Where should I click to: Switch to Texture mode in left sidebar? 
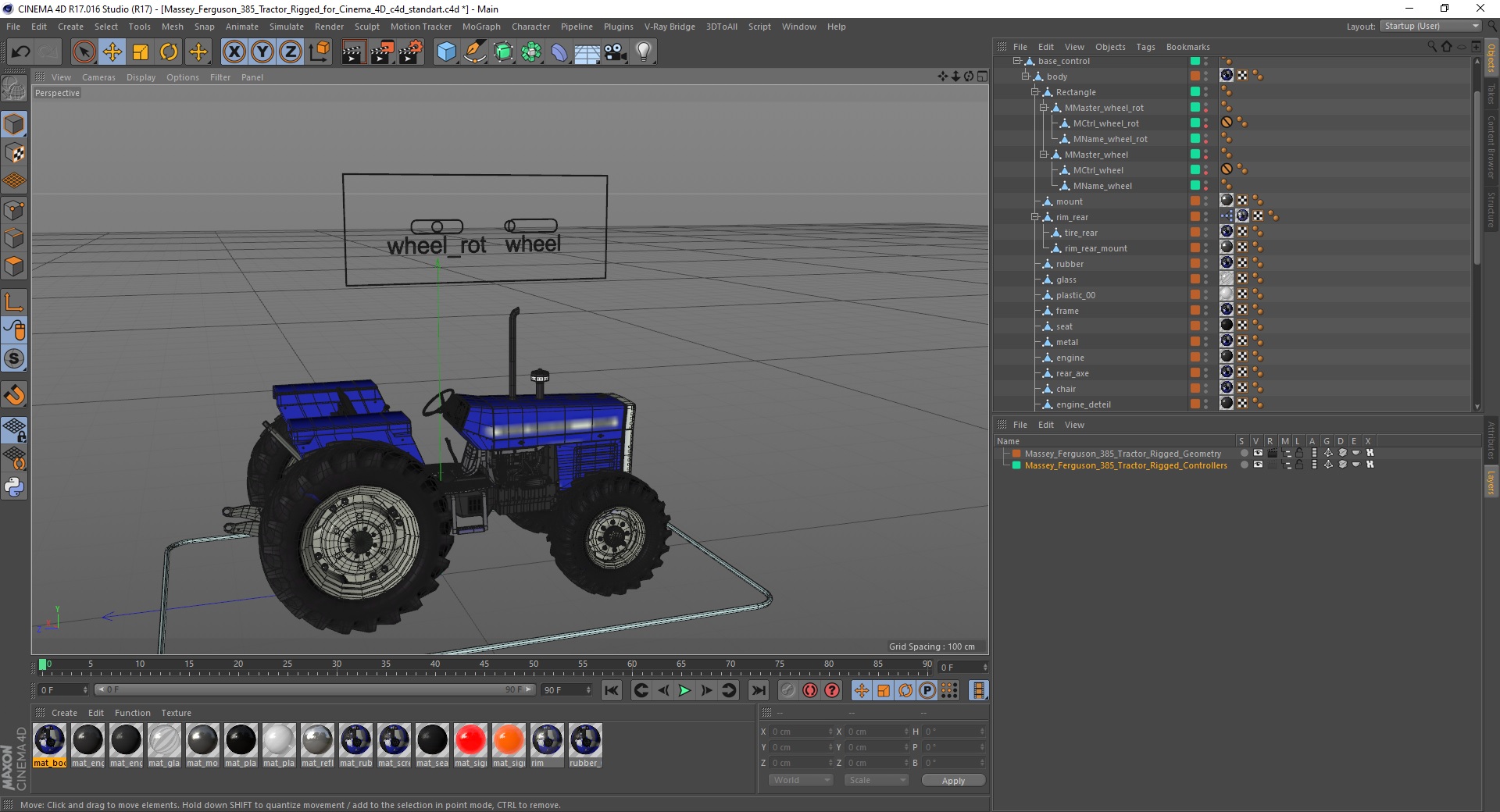pos(14,153)
